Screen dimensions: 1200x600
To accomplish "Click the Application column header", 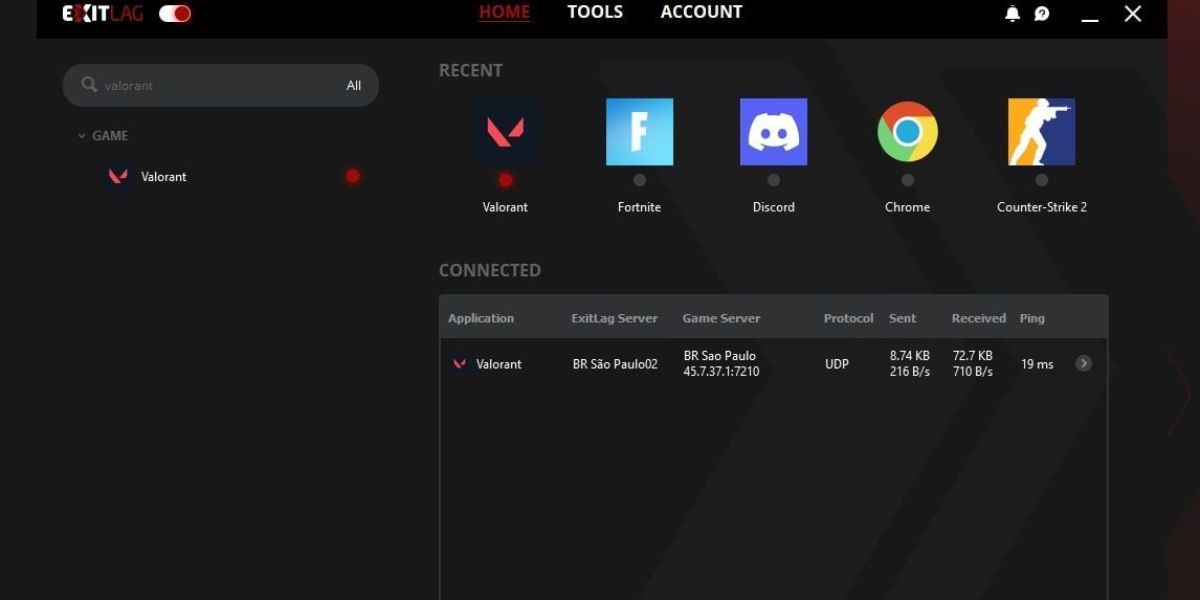I will pos(481,318).
